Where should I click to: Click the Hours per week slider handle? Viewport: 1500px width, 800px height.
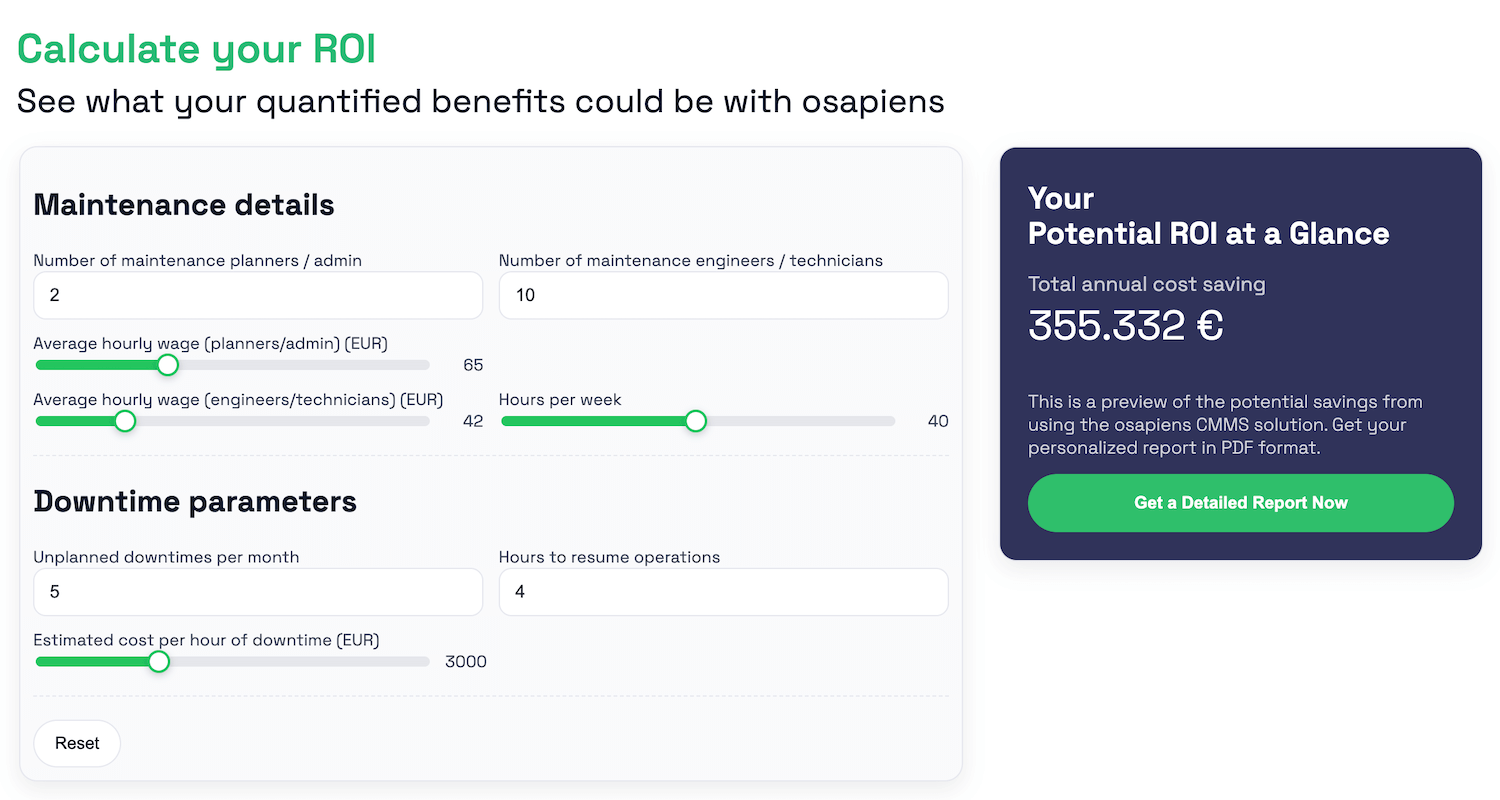click(695, 421)
